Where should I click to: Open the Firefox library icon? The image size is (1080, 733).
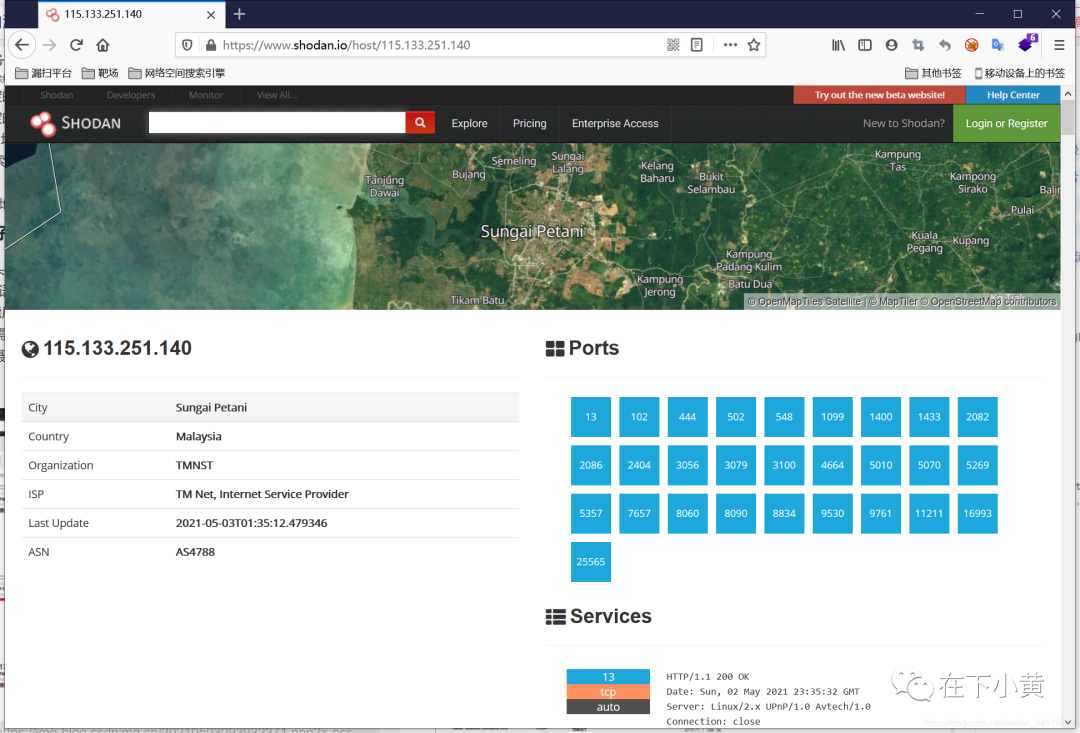point(838,45)
